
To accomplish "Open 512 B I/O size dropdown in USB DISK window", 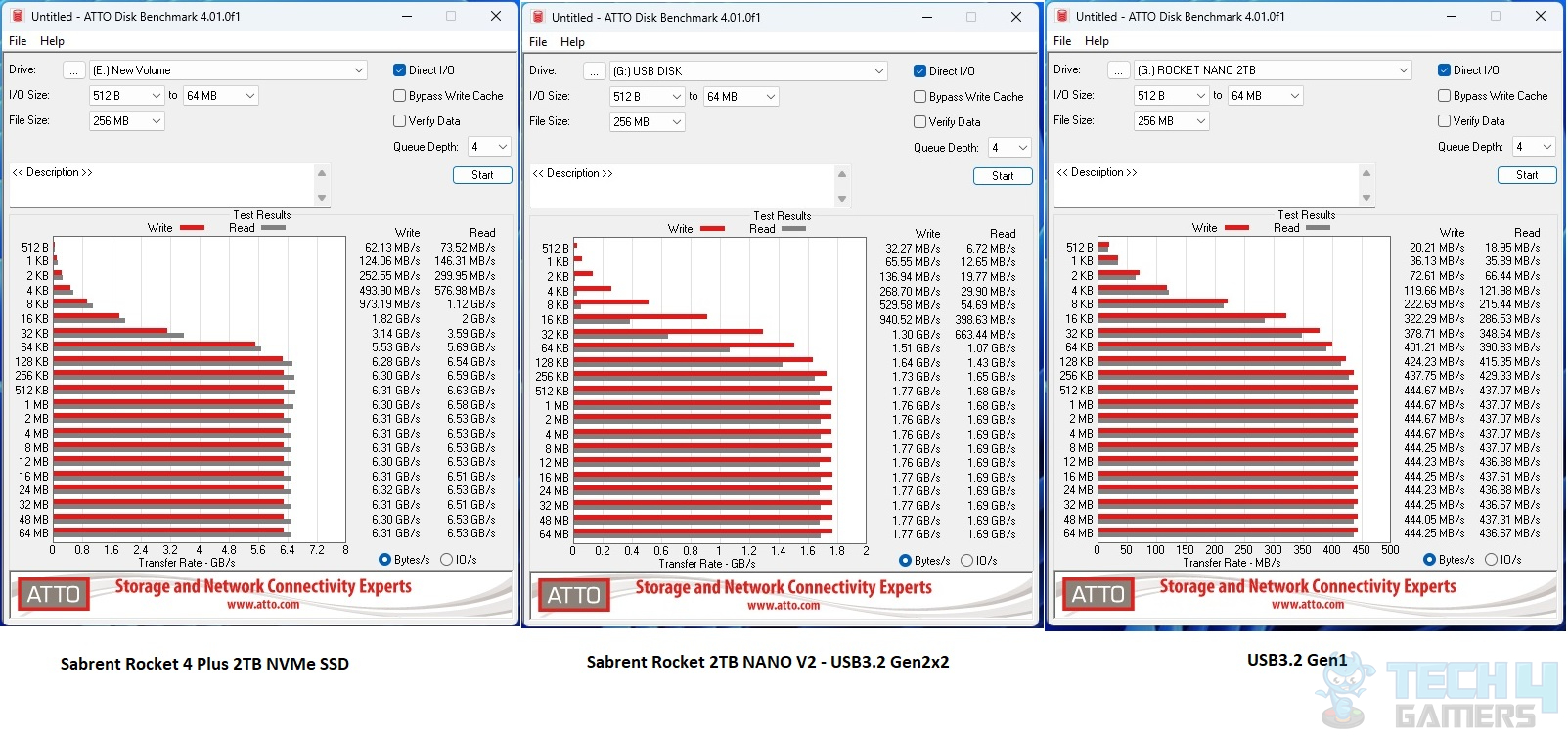I will pyautogui.click(x=647, y=97).
